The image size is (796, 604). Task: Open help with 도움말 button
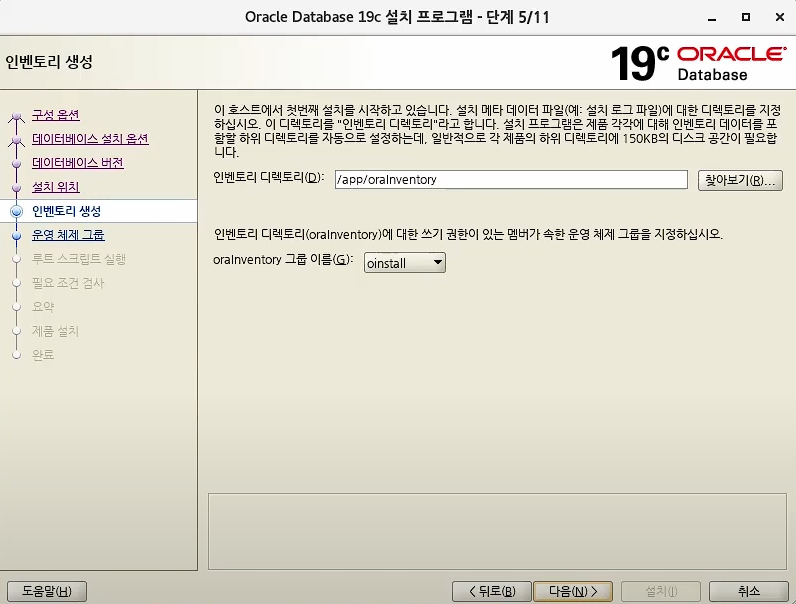point(47,591)
